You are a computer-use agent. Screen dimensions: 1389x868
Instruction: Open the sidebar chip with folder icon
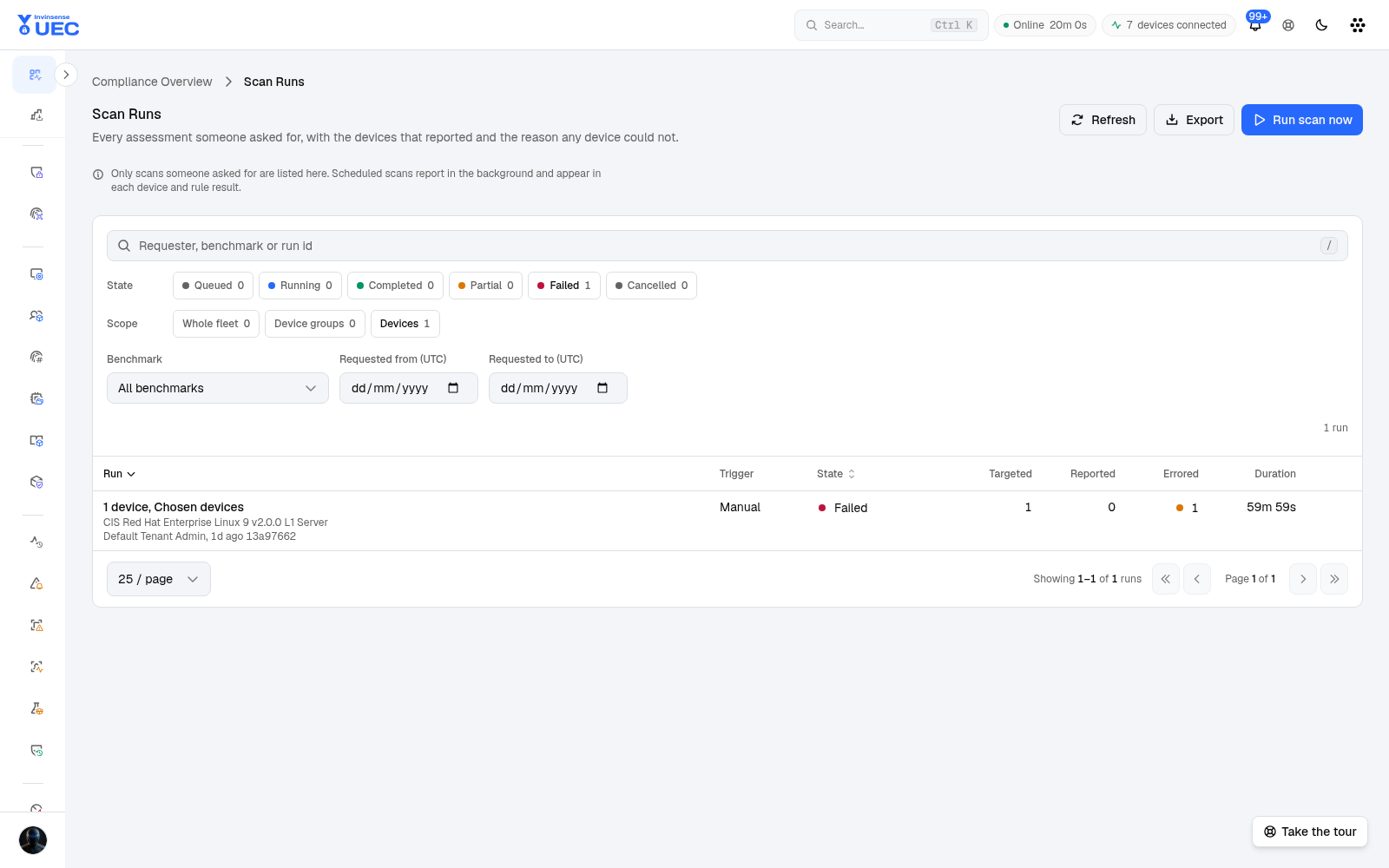36,398
